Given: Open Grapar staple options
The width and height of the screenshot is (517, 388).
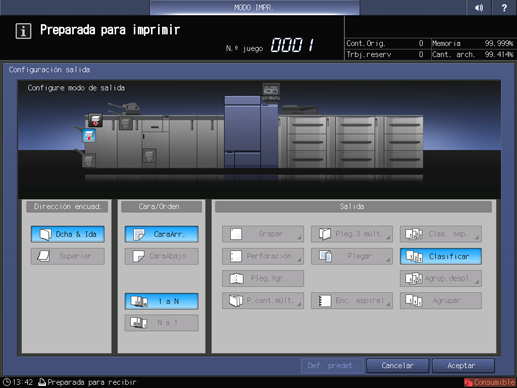Looking at the screenshot, I should click(x=263, y=234).
